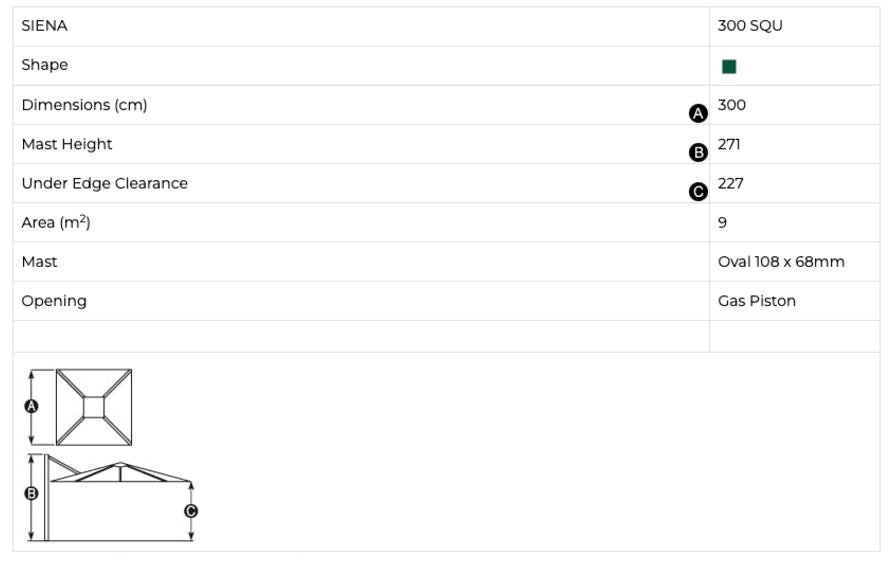Click the 271 mast height value
894x580 pixels.
click(x=729, y=144)
